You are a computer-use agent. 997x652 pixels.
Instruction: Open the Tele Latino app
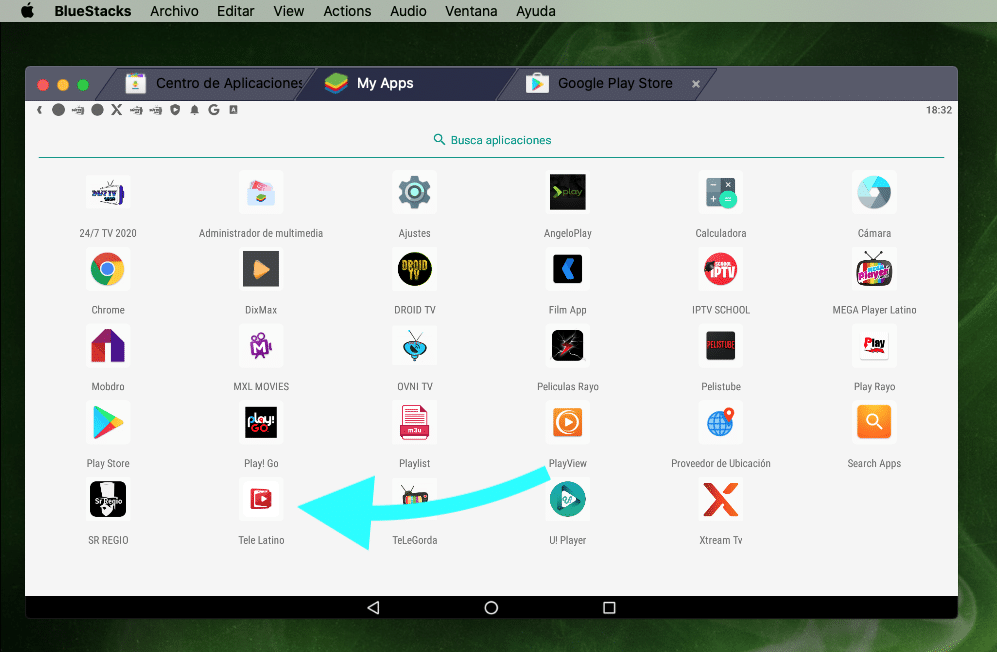click(x=261, y=500)
